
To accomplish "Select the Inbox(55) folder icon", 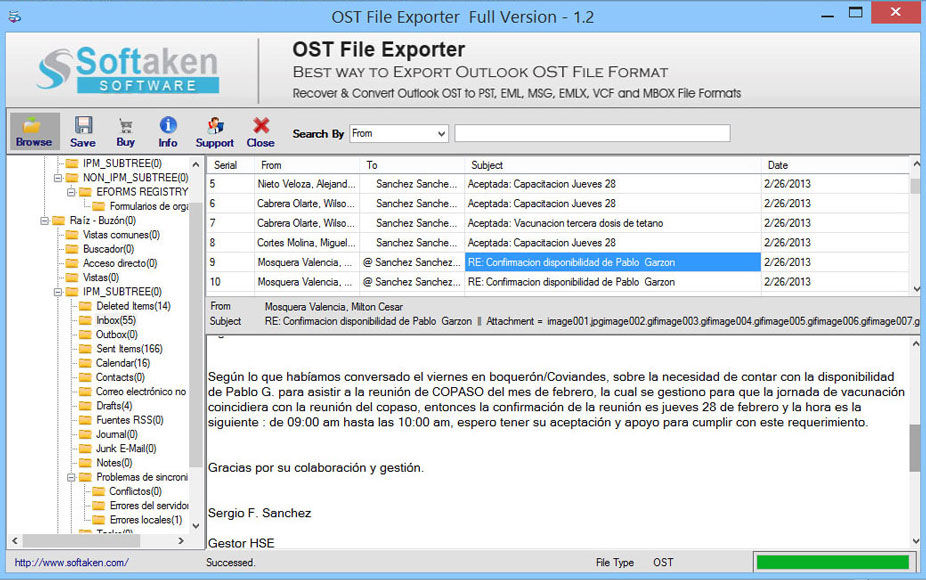I will [86, 320].
